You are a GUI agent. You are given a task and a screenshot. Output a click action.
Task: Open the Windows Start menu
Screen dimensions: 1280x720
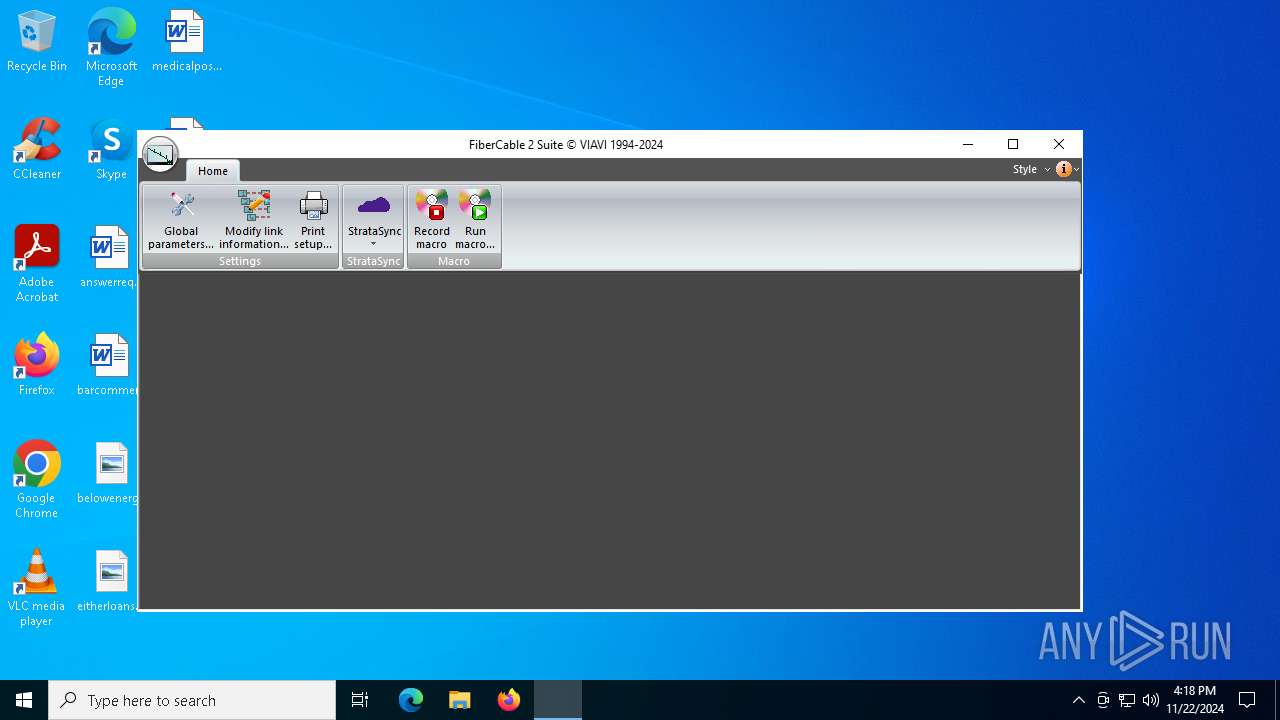point(24,700)
